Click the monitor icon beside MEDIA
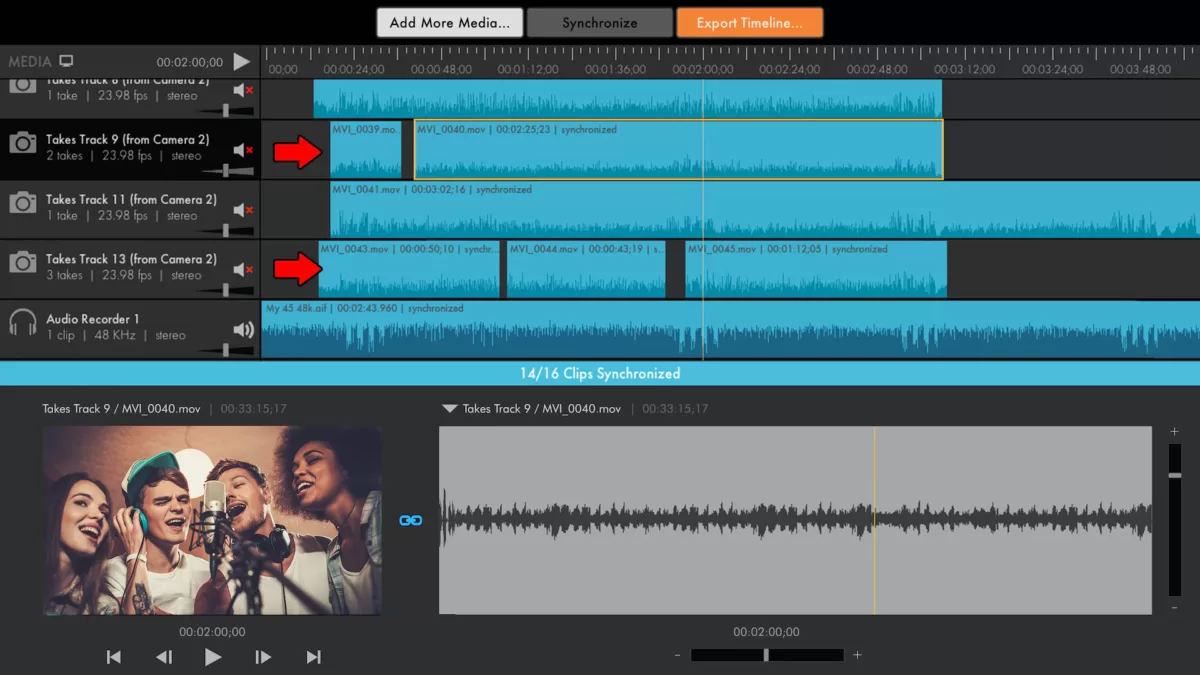This screenshot has width=1200, height=675. click(x=67, y=61)
